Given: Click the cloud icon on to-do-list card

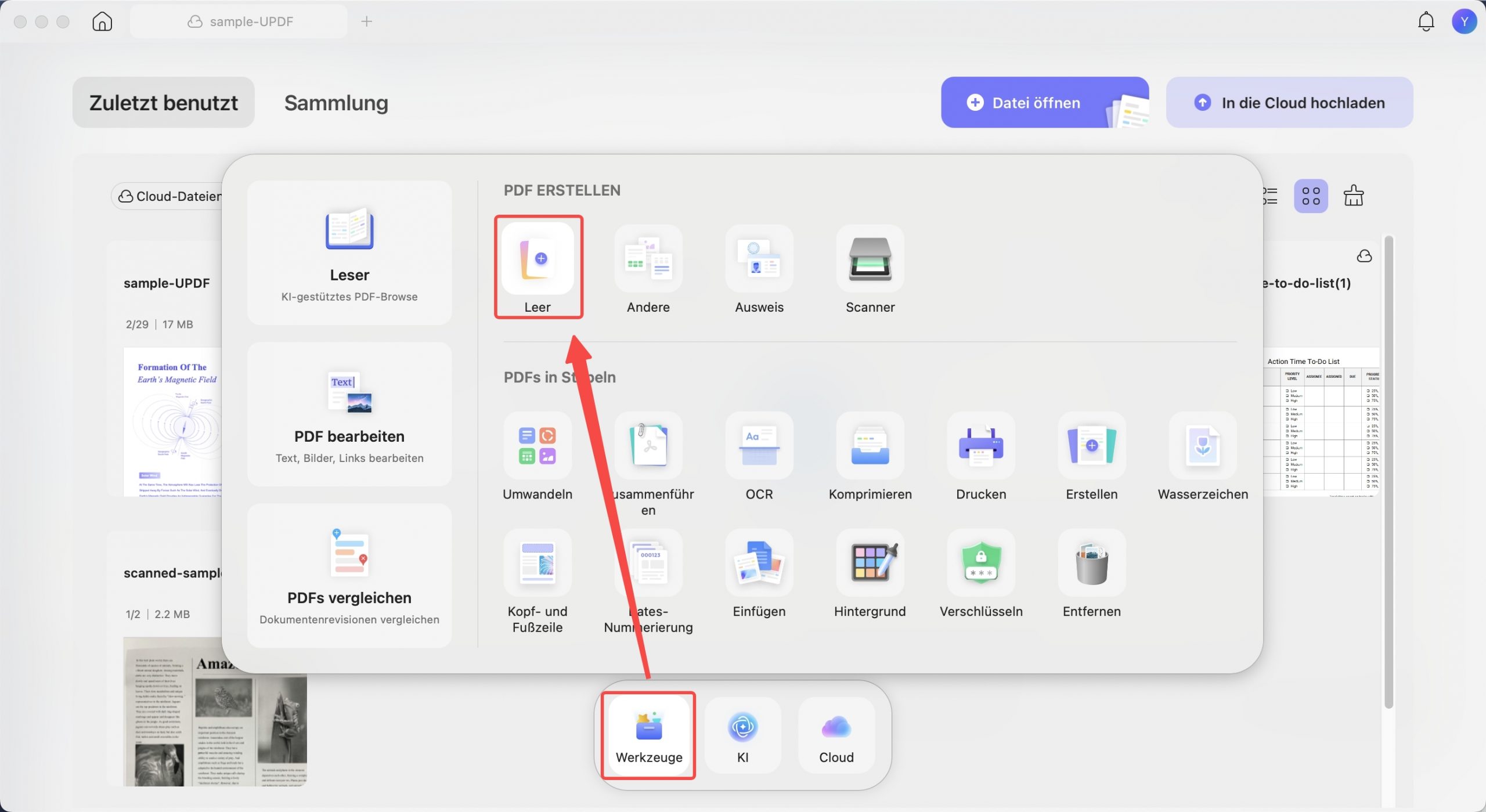Looking at the screenshot, I should tap(1364, 256).
